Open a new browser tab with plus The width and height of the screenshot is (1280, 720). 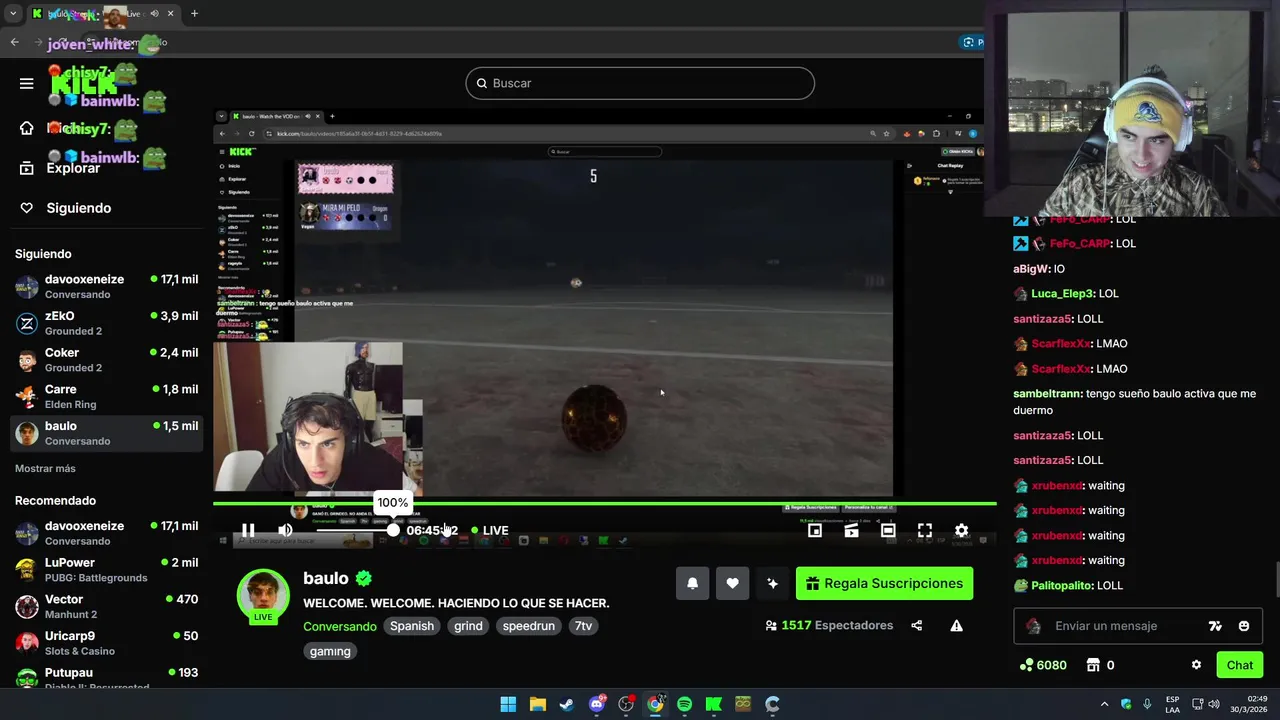pyautogui.click(x=194, y=14)
